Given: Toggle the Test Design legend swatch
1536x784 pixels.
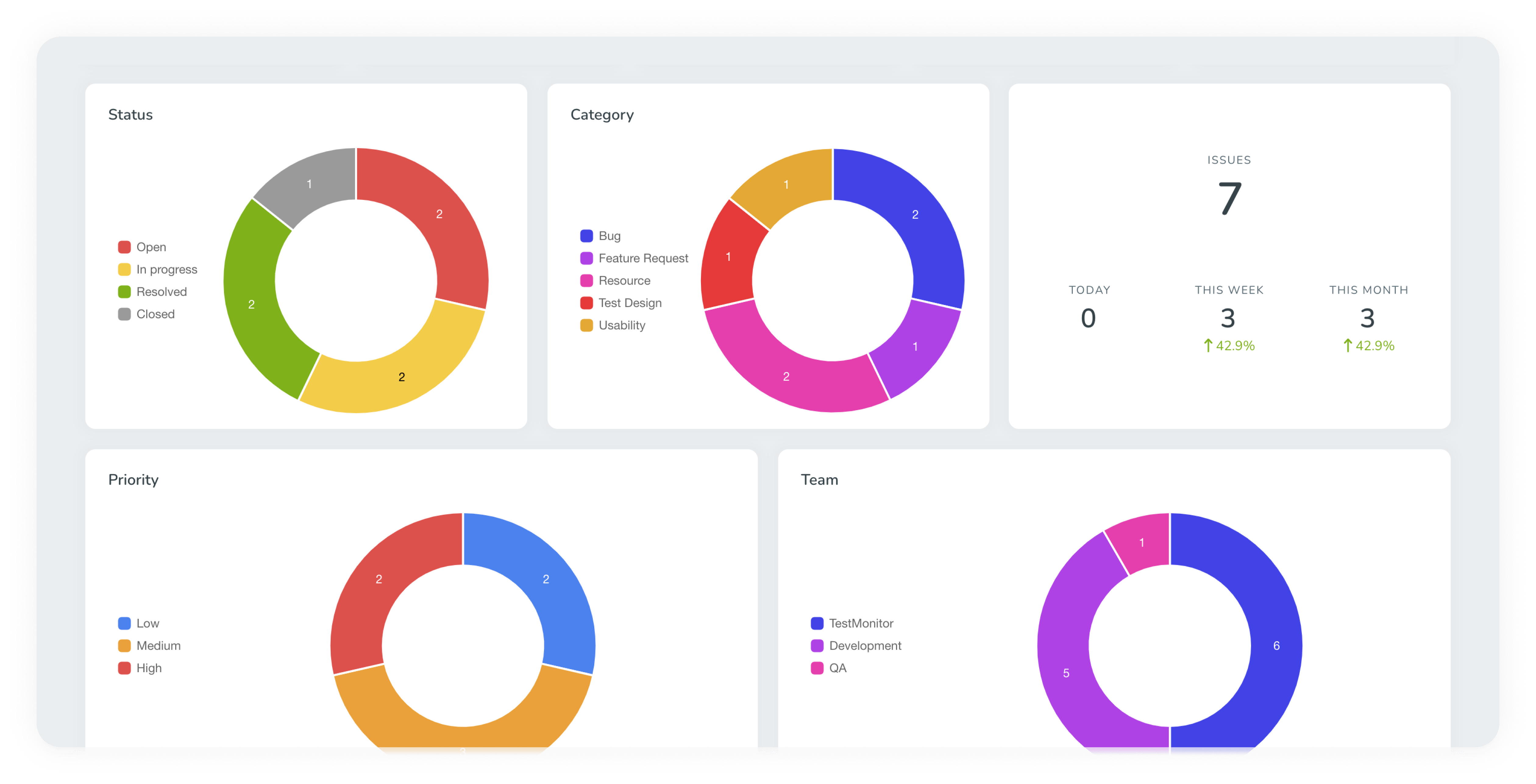Looking at the screenshot, I should tap(587, 303).
